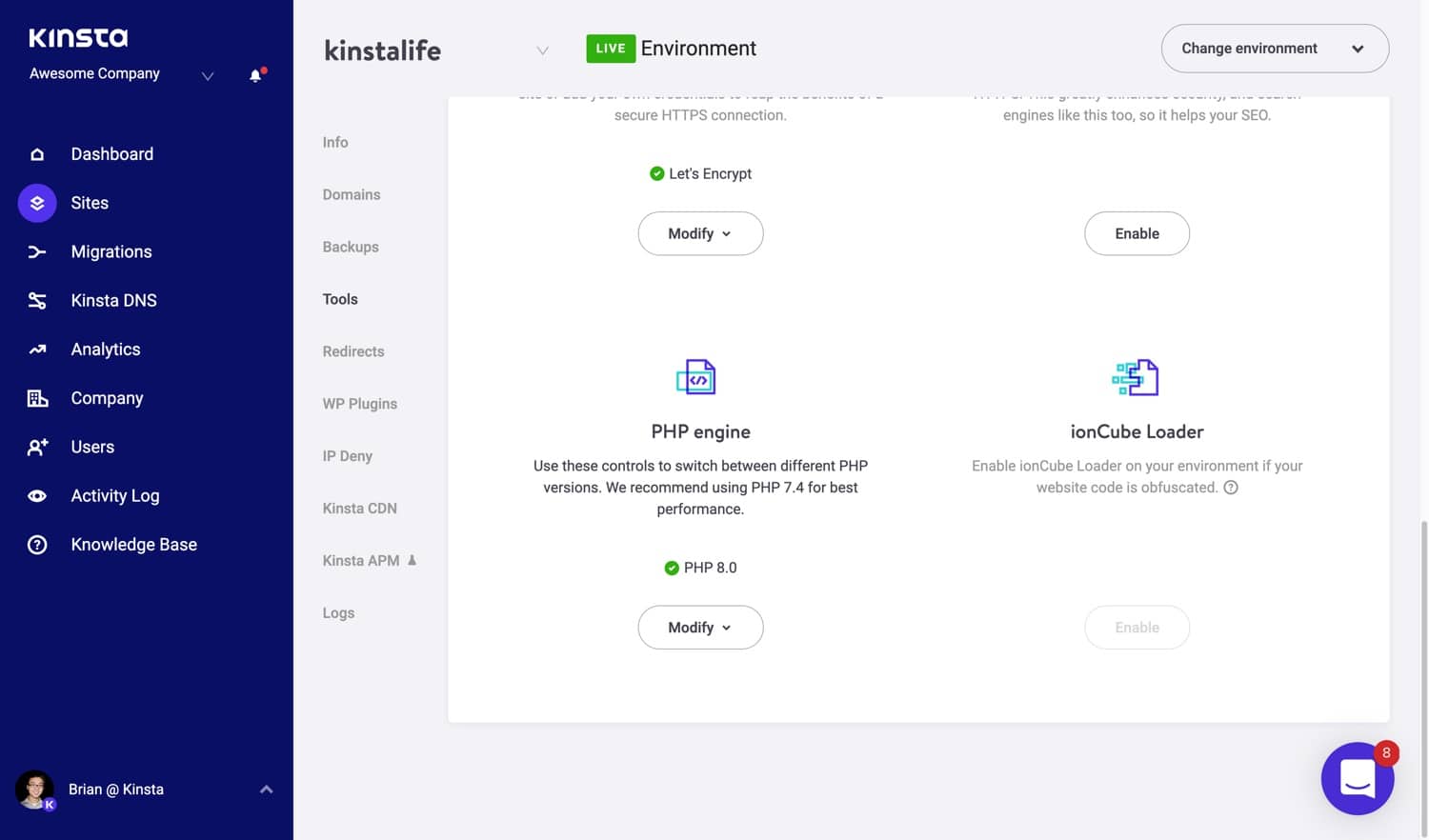The width and height of the screenshot is (1429, 840).
Task: Open Analytics from the sidebar icon
Action: click(36, 349)
